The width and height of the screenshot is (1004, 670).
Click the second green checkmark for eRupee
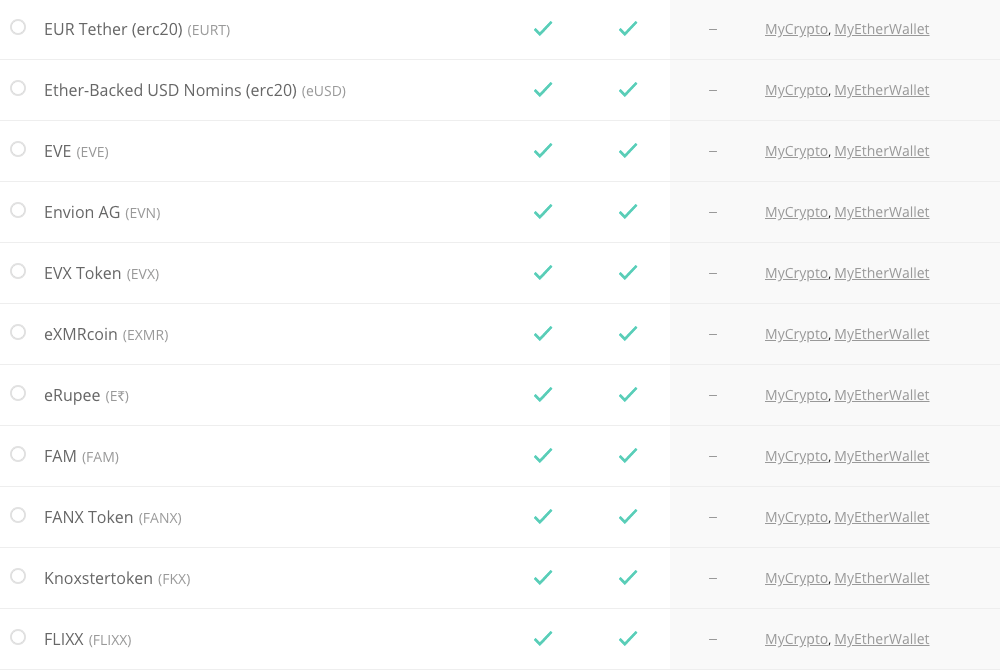click(628, 395)
